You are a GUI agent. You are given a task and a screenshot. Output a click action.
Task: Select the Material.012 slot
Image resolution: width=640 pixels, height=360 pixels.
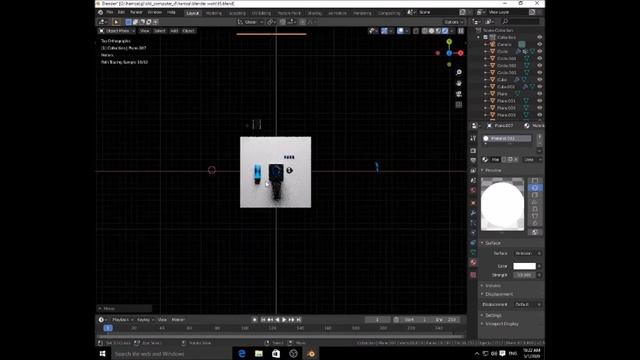[x=507, y=138]
